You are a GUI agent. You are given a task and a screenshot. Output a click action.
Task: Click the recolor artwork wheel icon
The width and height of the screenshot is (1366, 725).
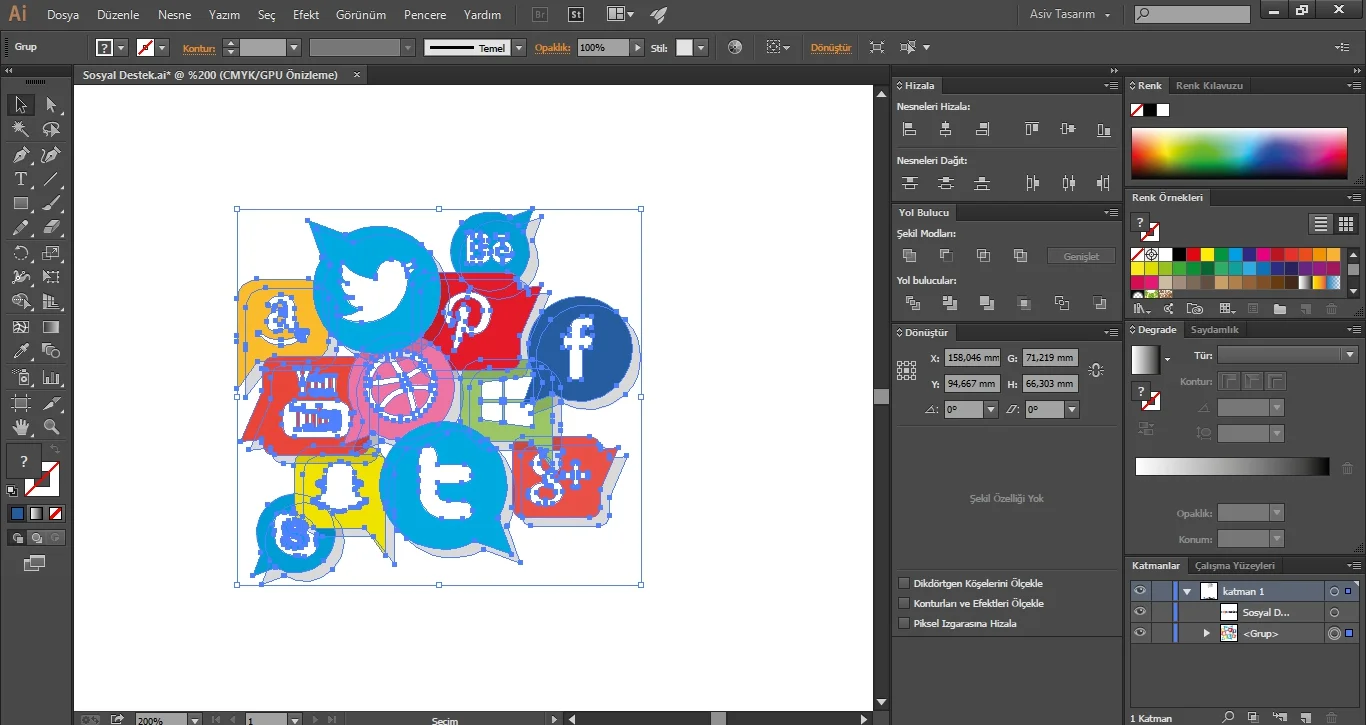pos(735,47)
